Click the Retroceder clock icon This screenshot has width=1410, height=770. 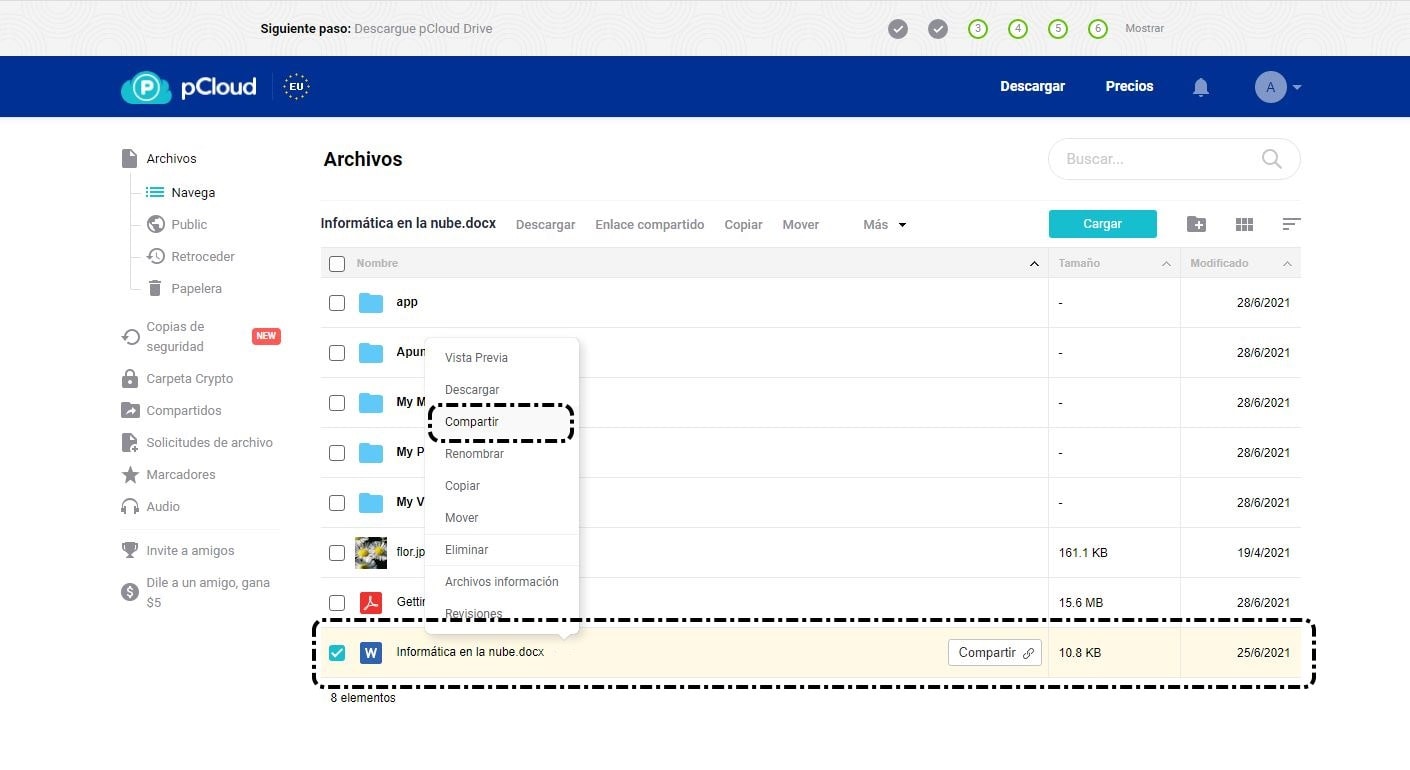pos(155,256)
